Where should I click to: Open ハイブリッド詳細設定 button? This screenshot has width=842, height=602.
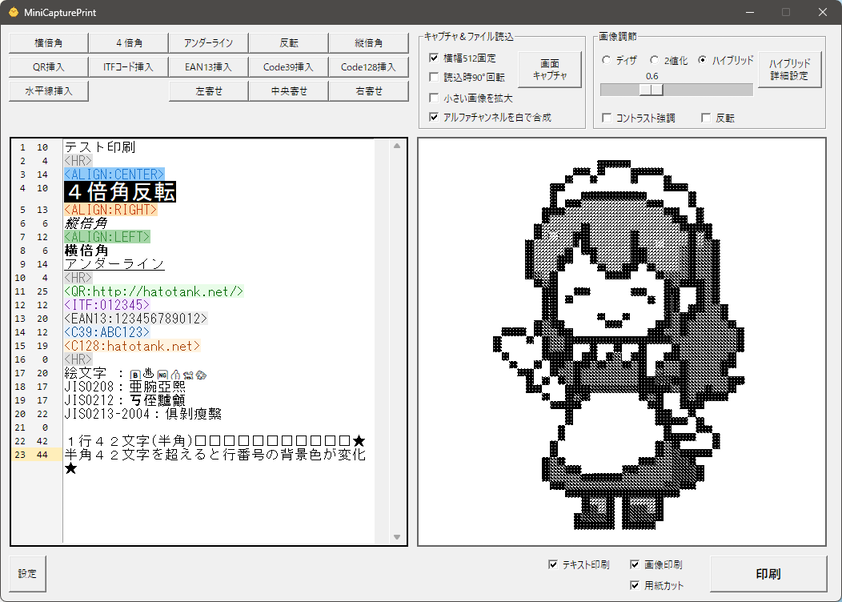pos(789,69)
